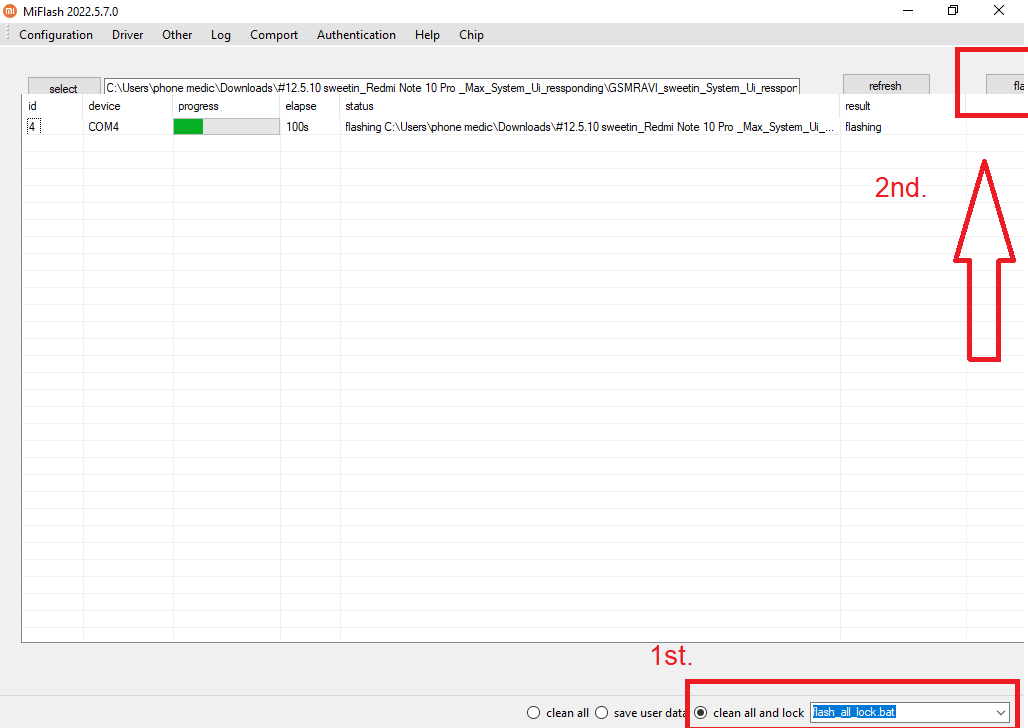Viewport: 1028px width, 728px height.
Task: Click the device column header
Action: [x=128, y=106]
